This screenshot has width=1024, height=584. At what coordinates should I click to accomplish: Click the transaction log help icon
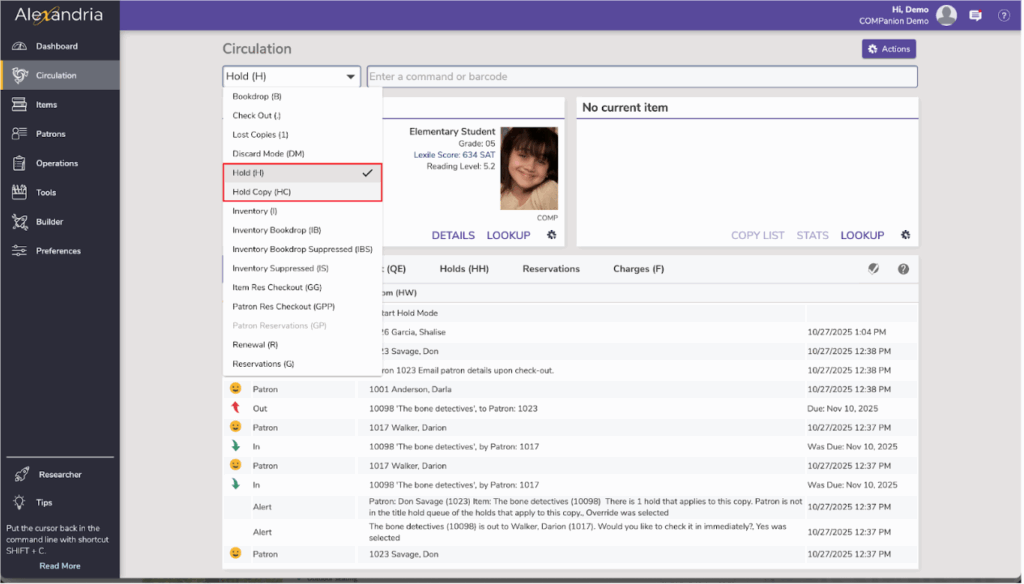[x=903, y=269]
